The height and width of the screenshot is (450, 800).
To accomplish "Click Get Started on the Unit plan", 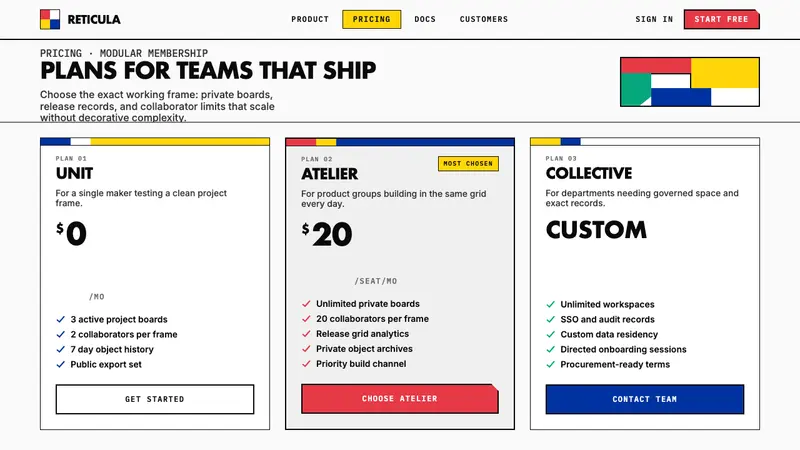I will 155,399.
